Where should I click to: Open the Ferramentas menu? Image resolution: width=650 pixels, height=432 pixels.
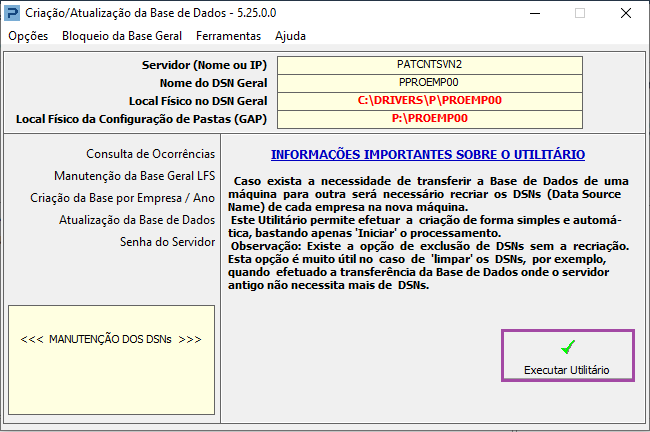pyautogui.click(x=228, y=36)
